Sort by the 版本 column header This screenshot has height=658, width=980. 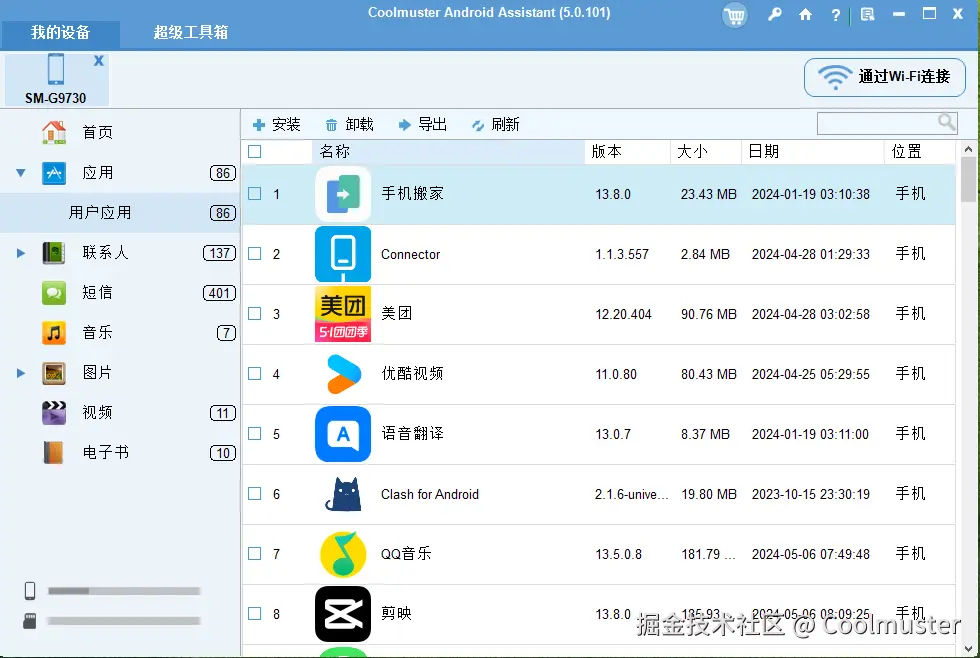point(628,151)
